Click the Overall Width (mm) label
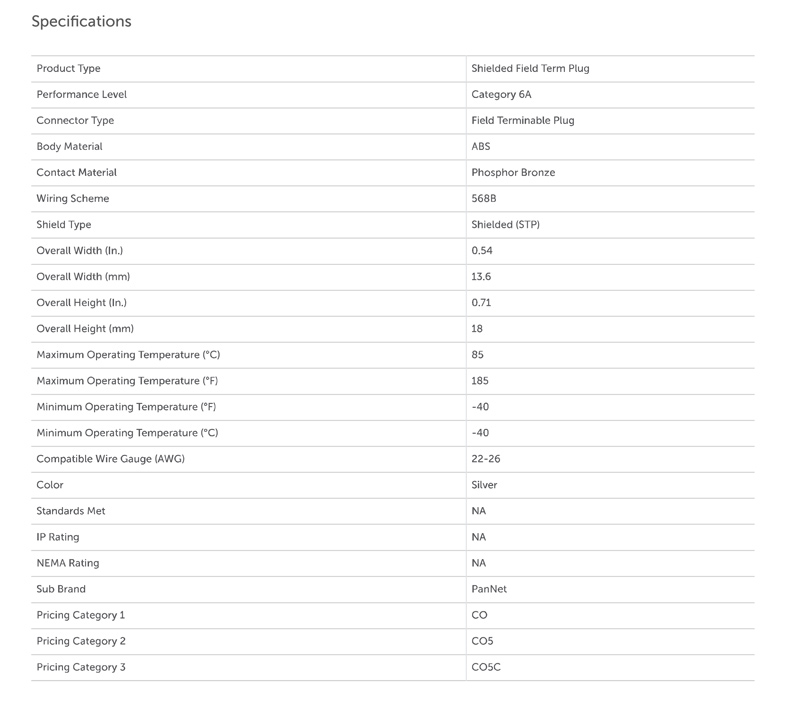Viewport: 790px width, 704px height. [83, 277]
